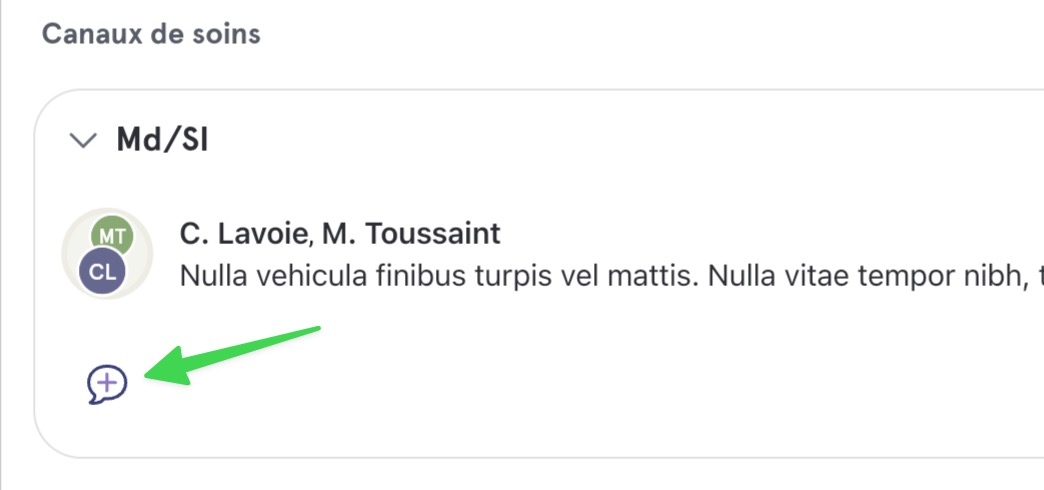Click the purple CL avatar

[101, 271]
